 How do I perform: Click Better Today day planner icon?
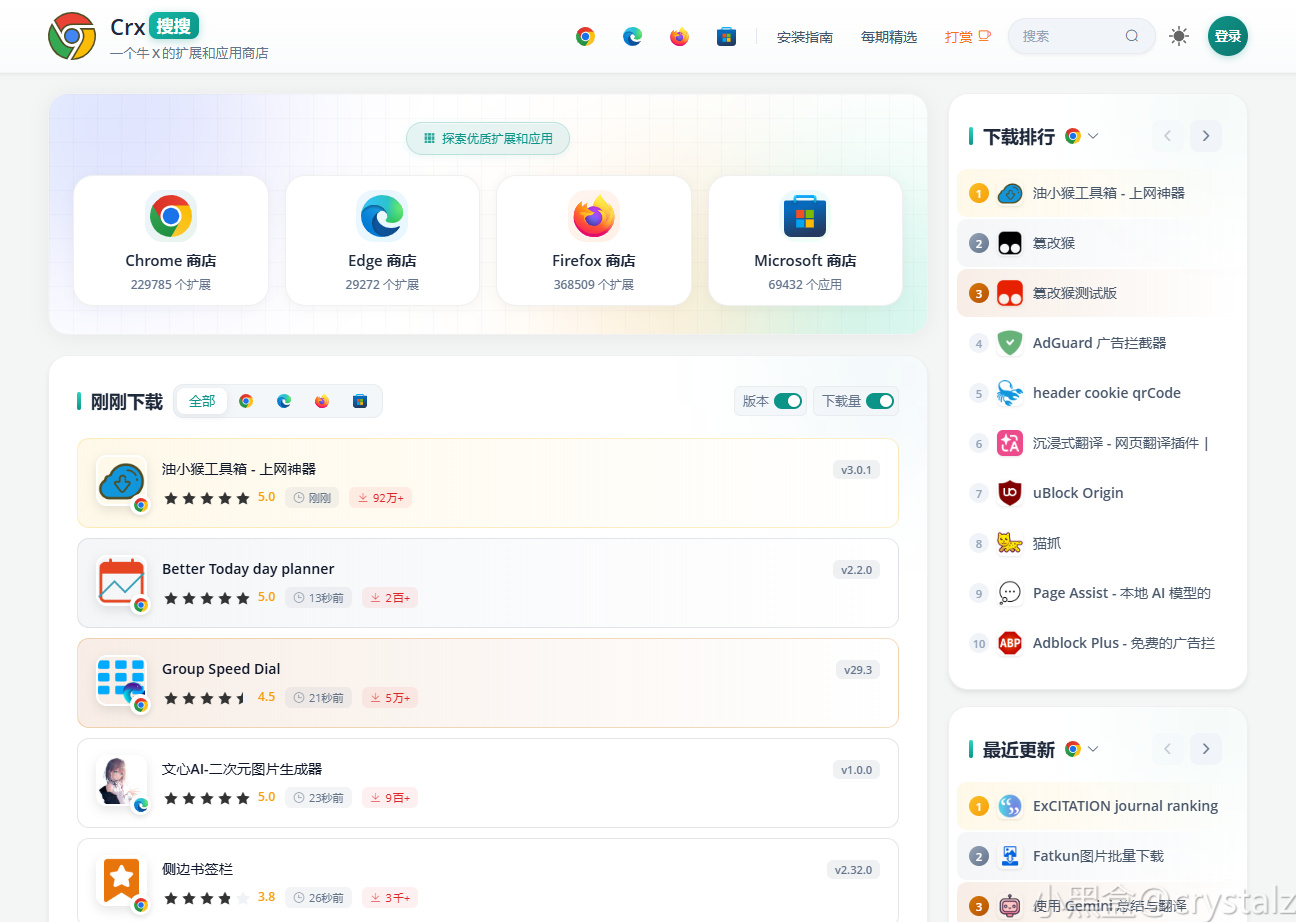tap(122, 582)
